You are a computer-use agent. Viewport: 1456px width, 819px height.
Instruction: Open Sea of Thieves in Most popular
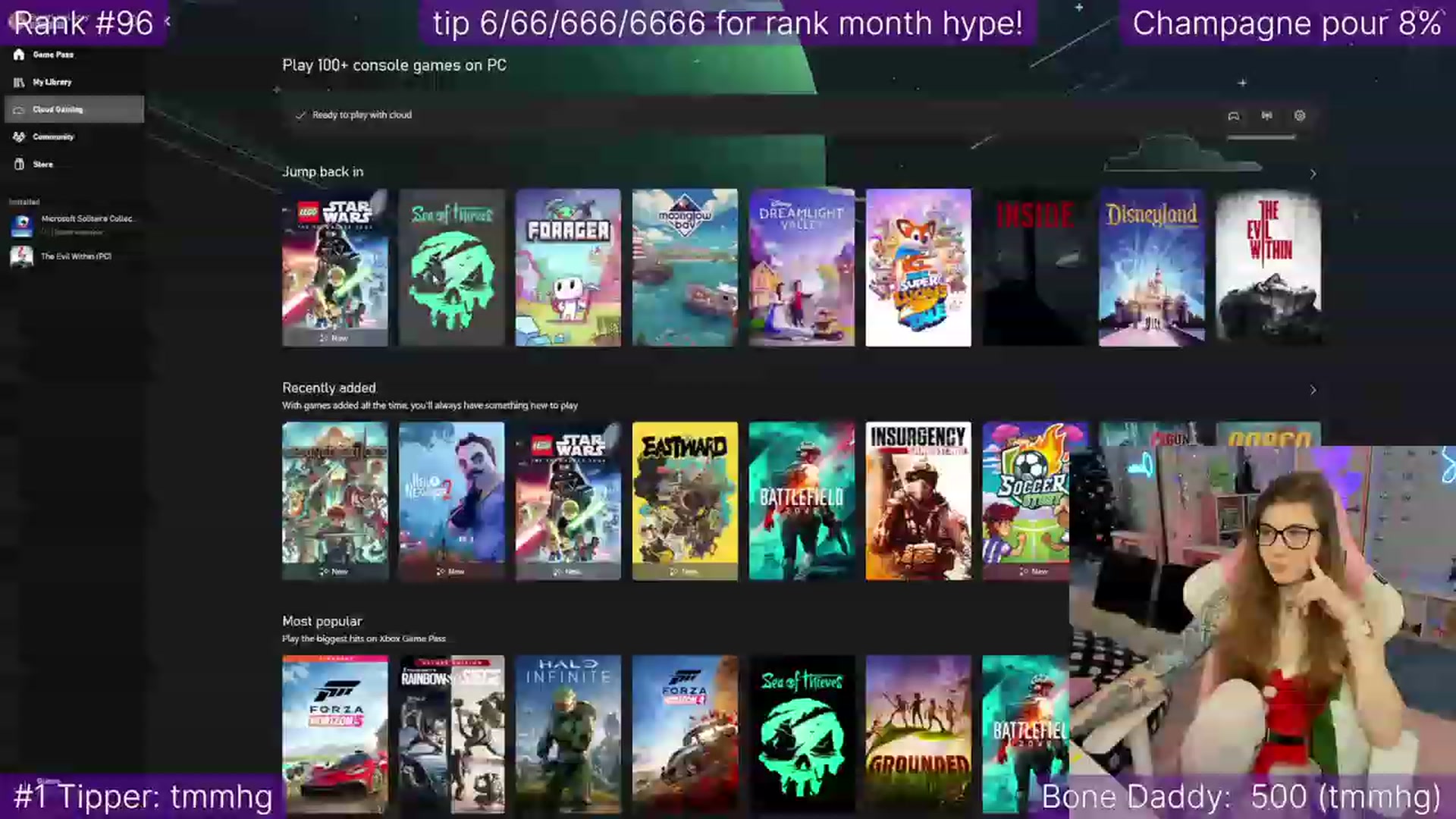click(802, 734)
